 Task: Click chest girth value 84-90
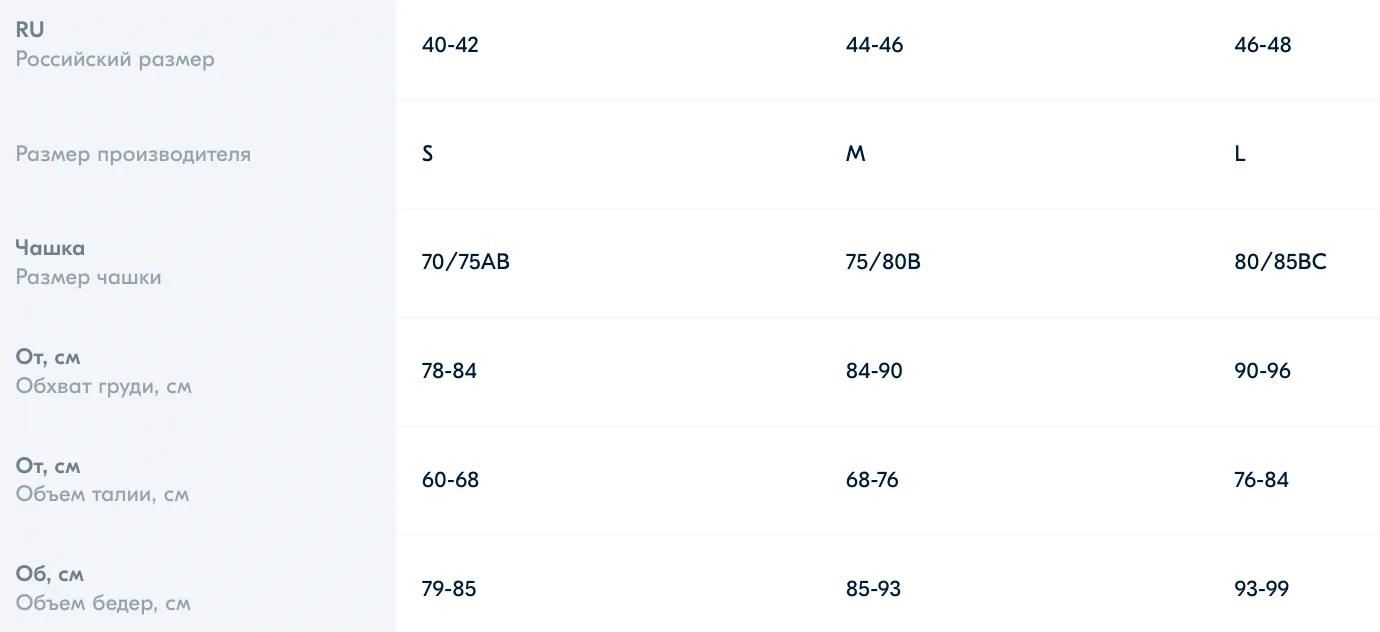point(874,371)
